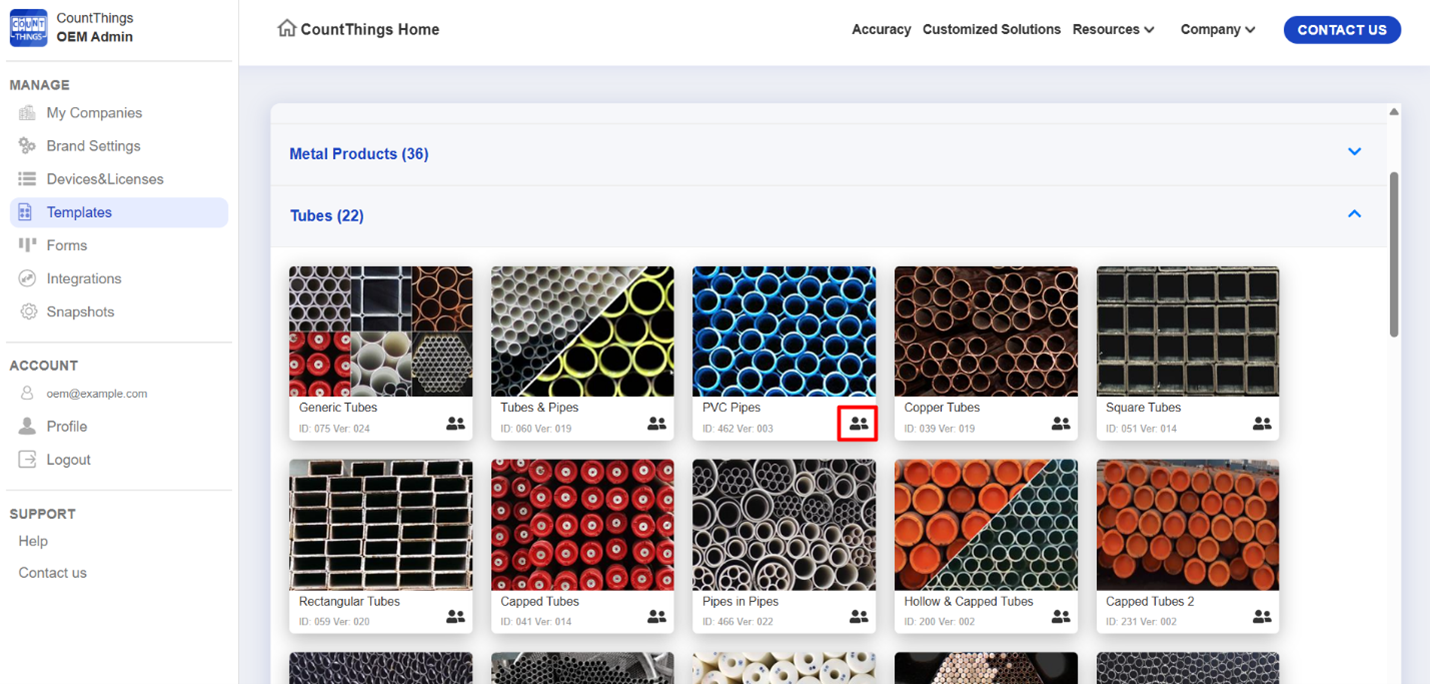Click the users icon on Generic Tubes card
The height and width of the screenshot is (684, 1430).
pyautogui.click(x=455, y=424)
